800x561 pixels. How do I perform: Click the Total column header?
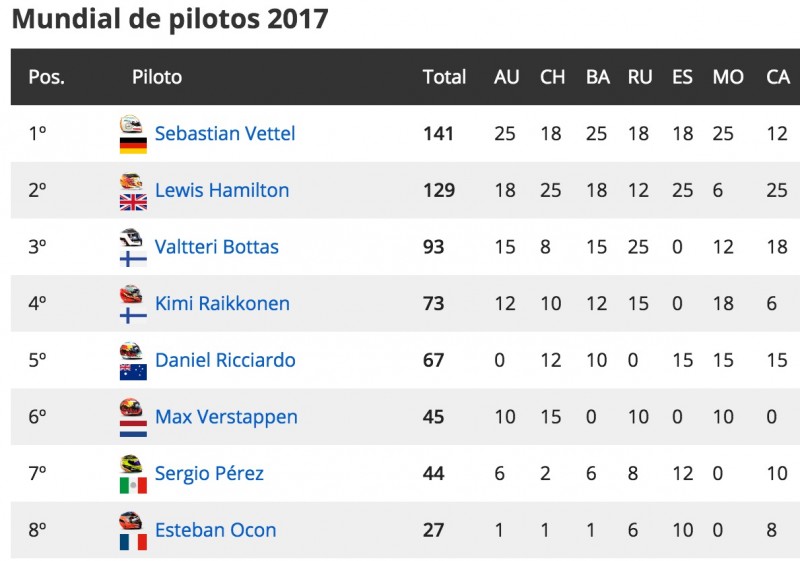[x=444, y=77]
